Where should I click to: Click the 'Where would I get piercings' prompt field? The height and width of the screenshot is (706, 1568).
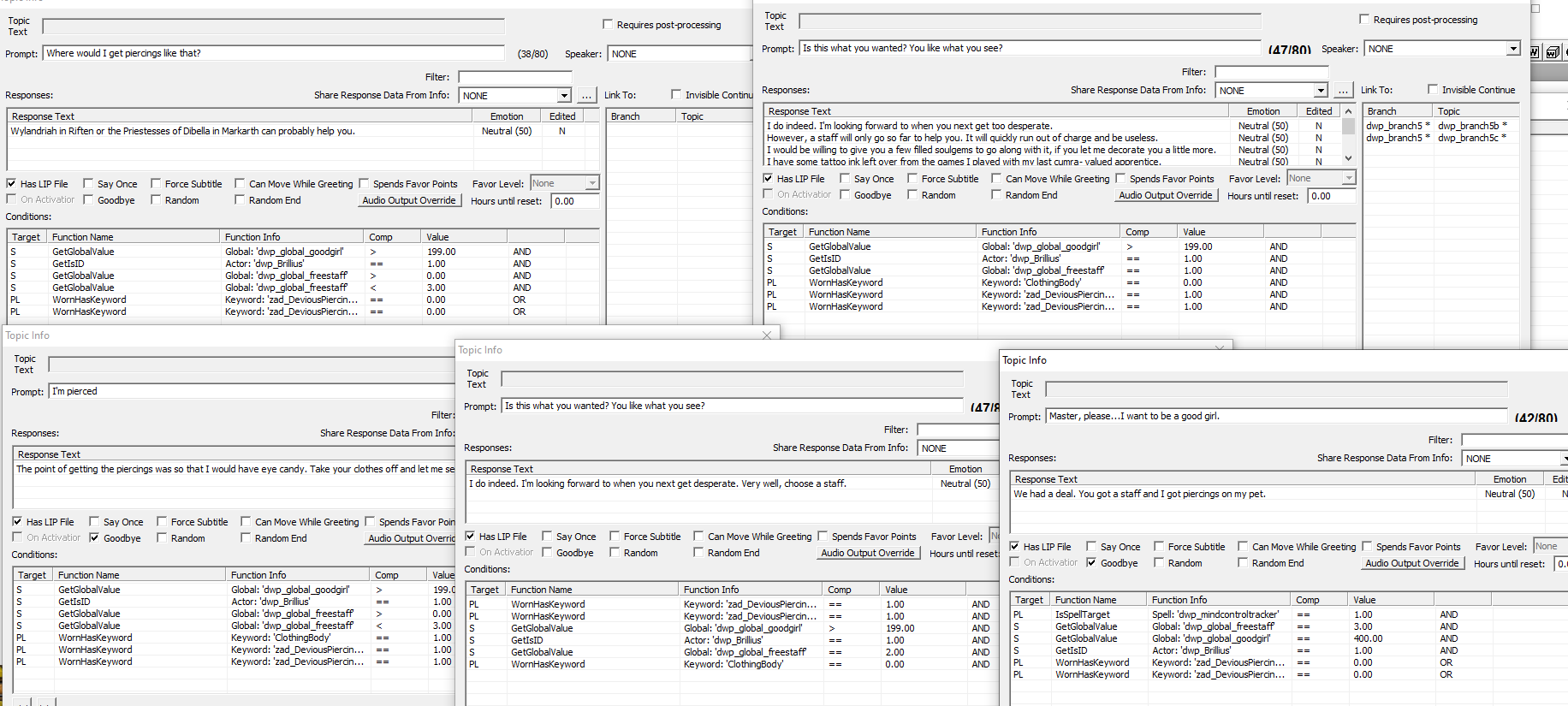[x=273, y=53]
